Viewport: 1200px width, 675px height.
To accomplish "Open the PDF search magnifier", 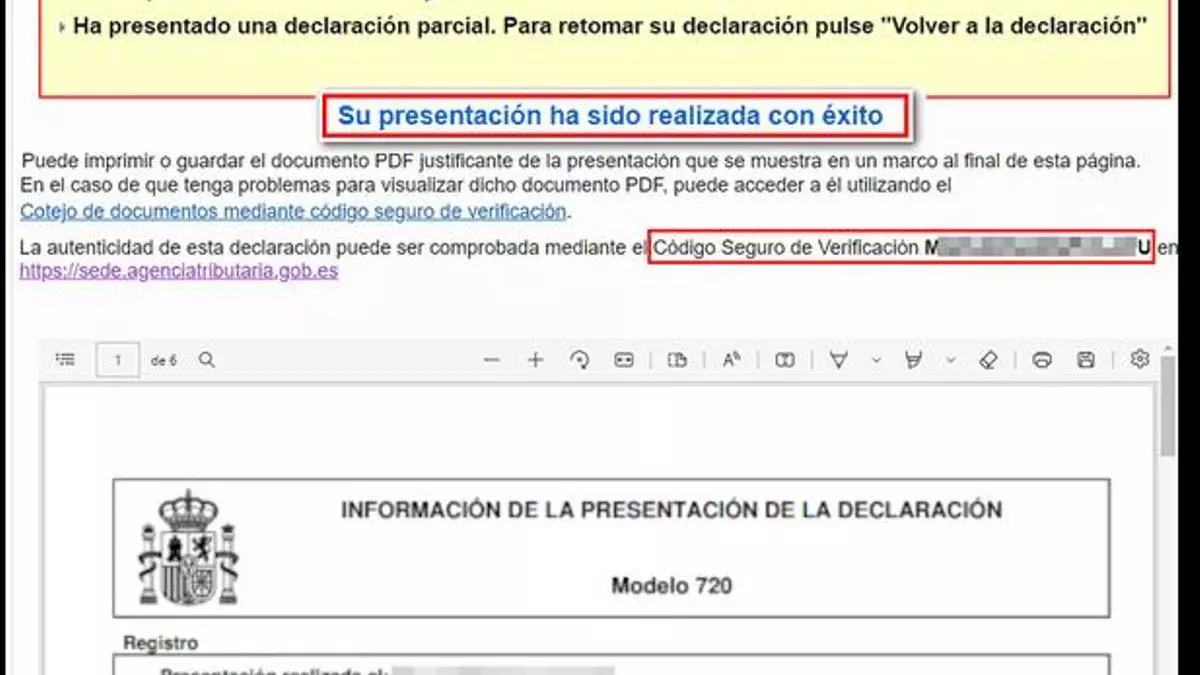I will (x=207, y=360).
